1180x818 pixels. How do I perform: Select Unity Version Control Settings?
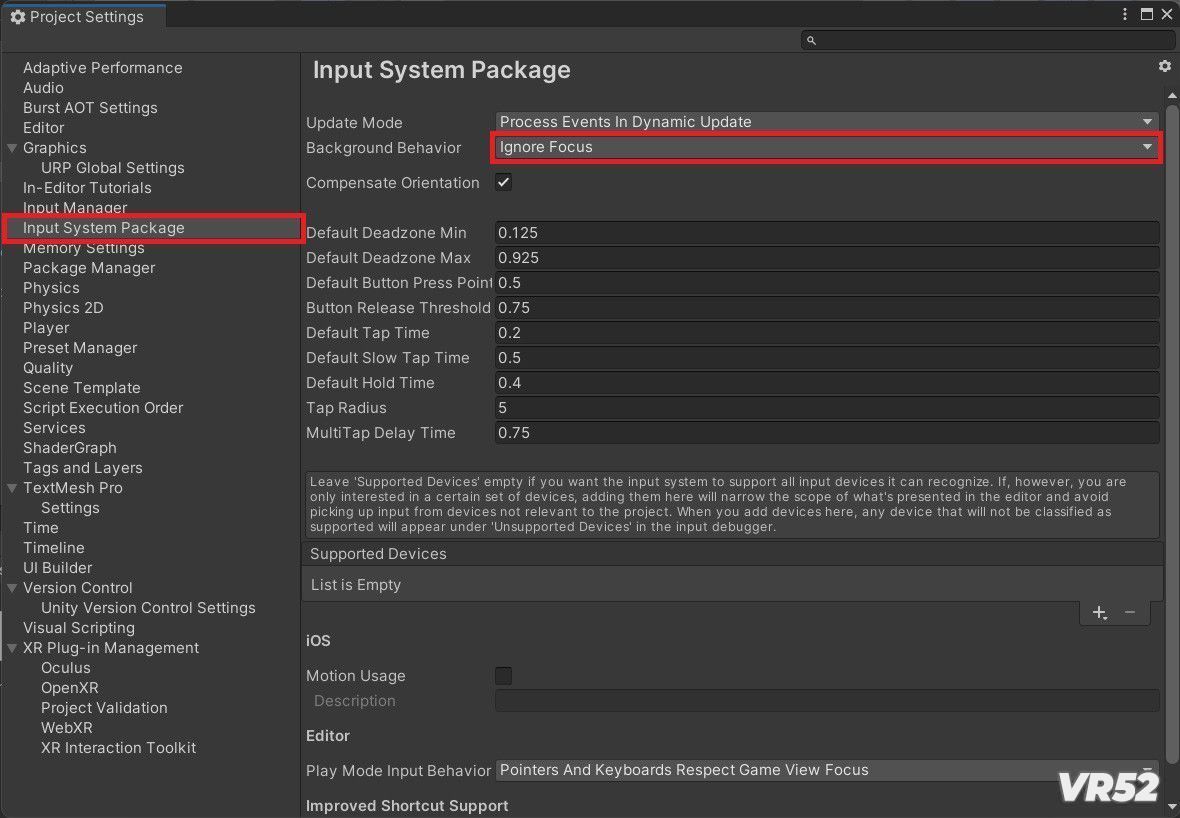pyautogui.click(x=148, y=608)
